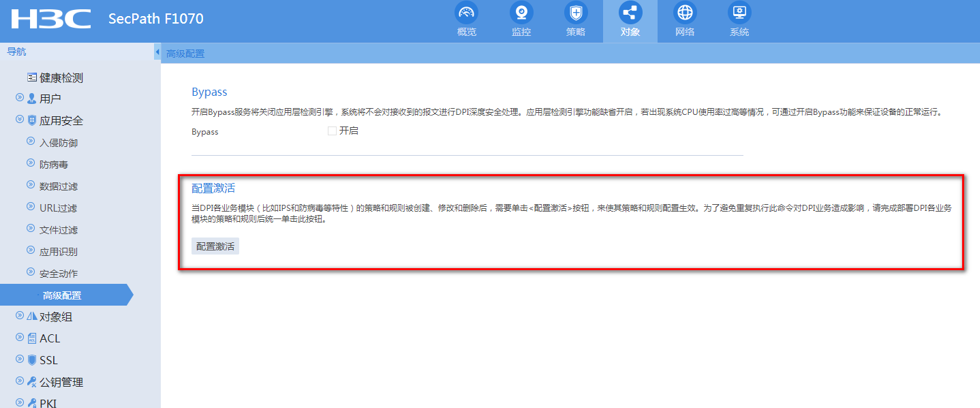Image resolution: width=980 pixels, height=408 pixels.
Task: Click the H3C logo
Action: click(x=51, y=19)
